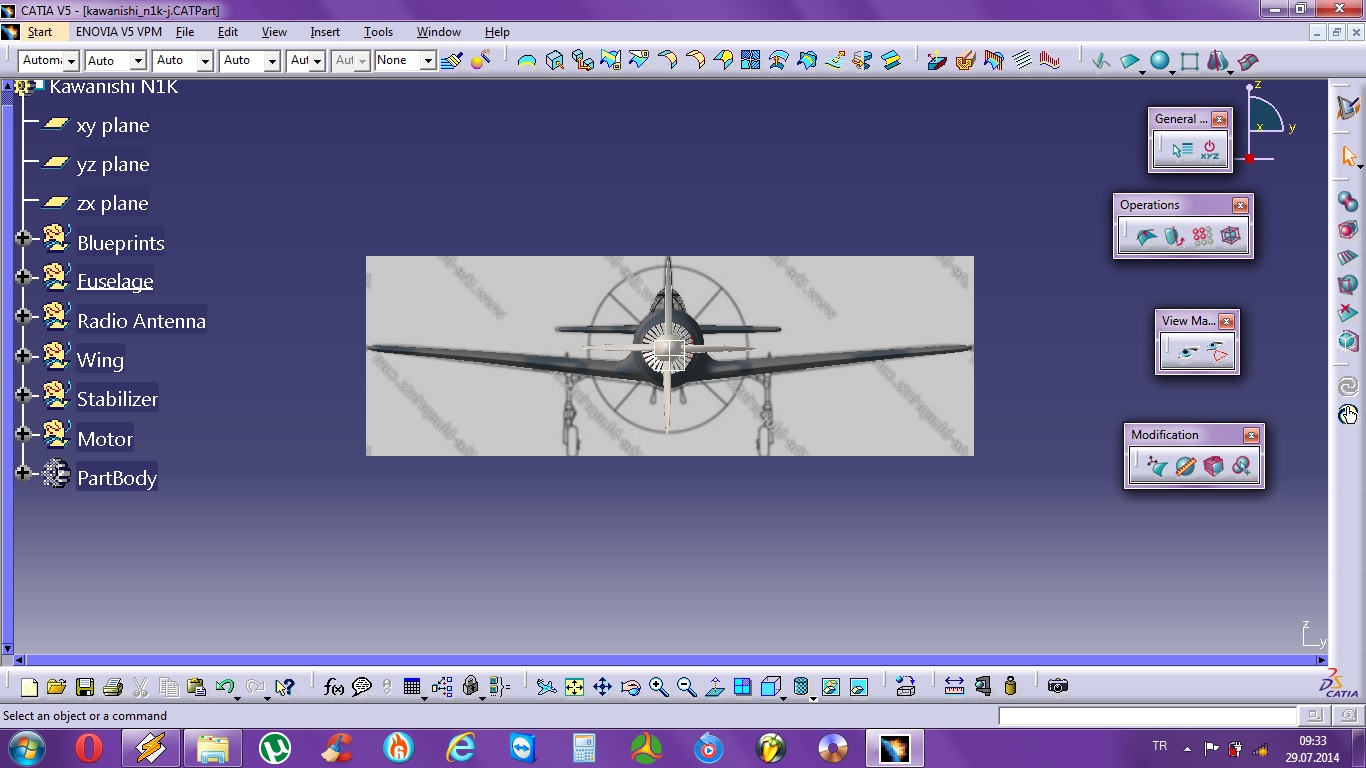Open the Tools menu

pos(378,32)
